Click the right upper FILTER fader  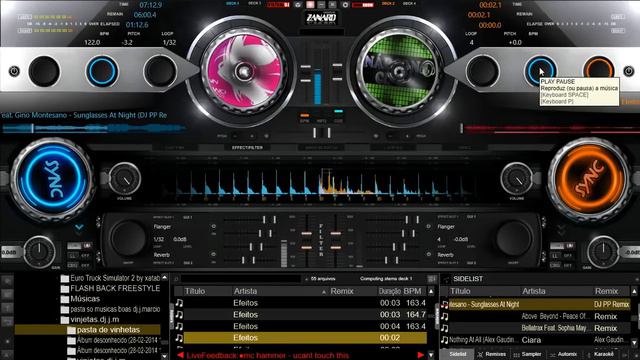(336, 233)
